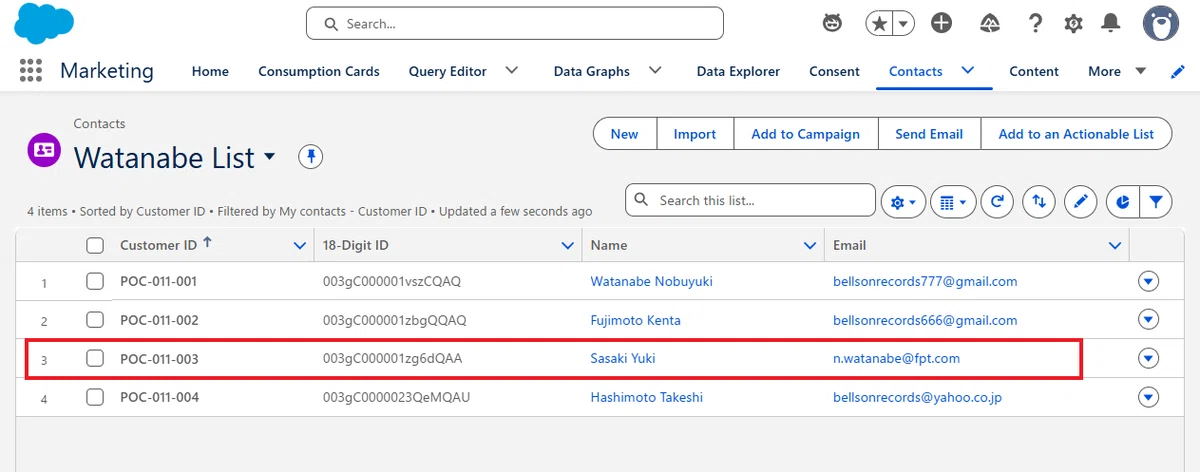Viewport: 1200px width, 472px height.
Task: Click the pencil icon to edit navigation bar
Action: coord(1177,71)
